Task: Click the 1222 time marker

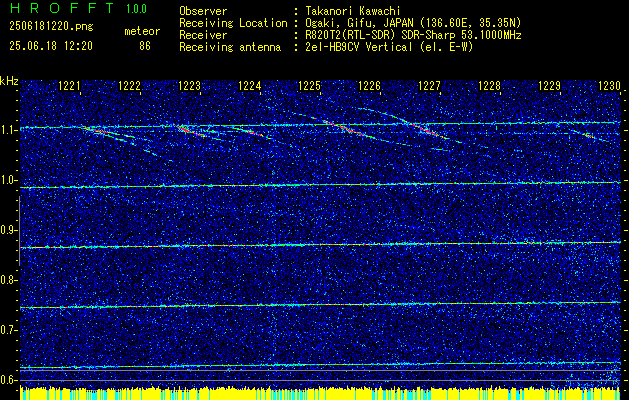Action: coord(130,85)
